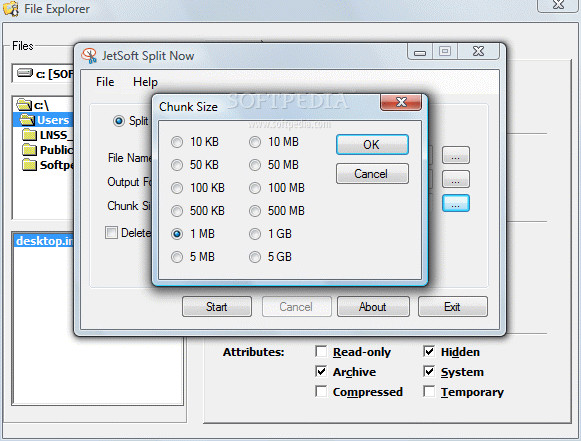The height and width of the screenshot is (441, 581).
Task: Open the About dialog
Action: [373, 306]
